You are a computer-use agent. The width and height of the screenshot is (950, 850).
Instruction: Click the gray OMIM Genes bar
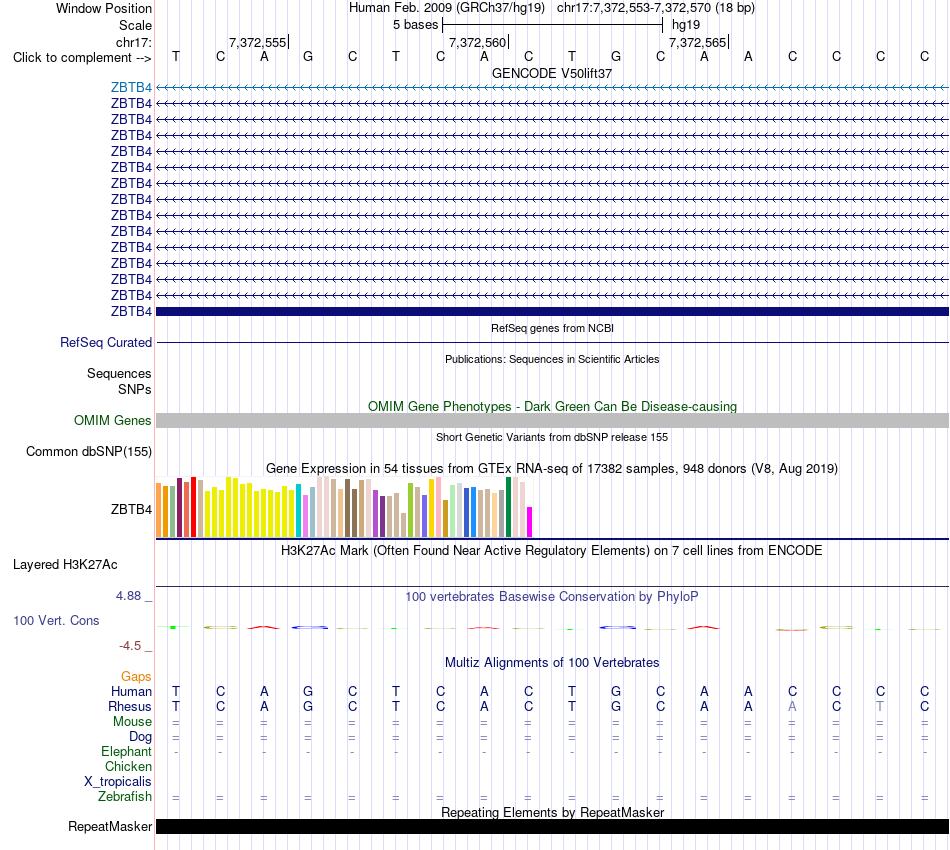click(x=552, y=420)
